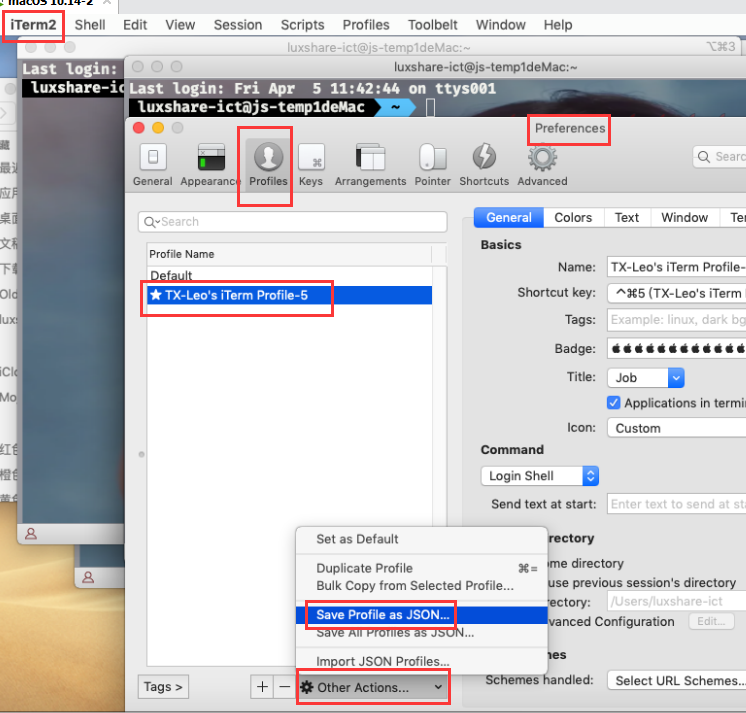The image size is (746, 713).
Task: Click the directory path field /Users/luxshare-ict
Action: coord(677,601)
